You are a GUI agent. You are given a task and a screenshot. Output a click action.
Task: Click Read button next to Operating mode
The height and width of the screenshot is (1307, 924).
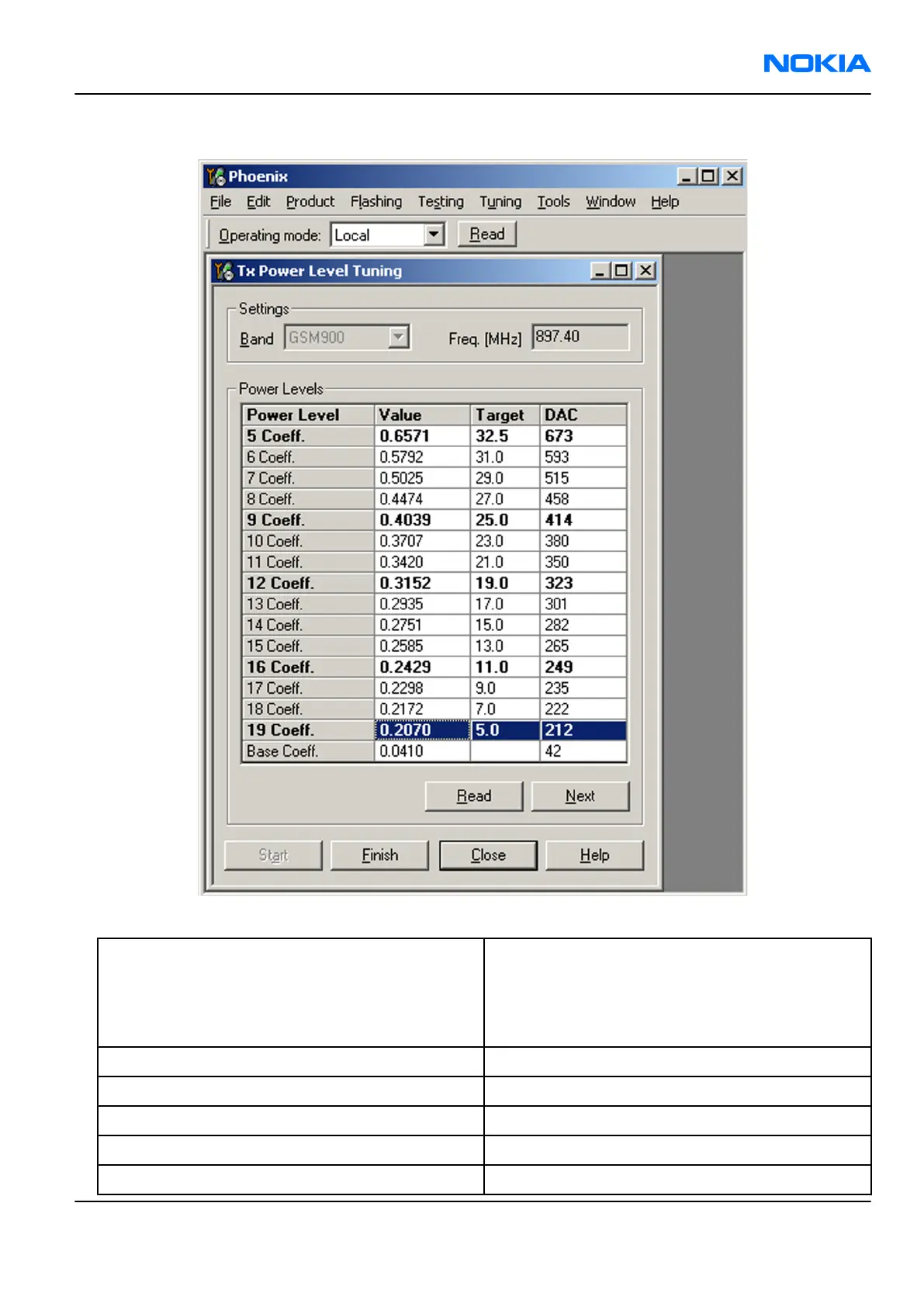[487, 234]
